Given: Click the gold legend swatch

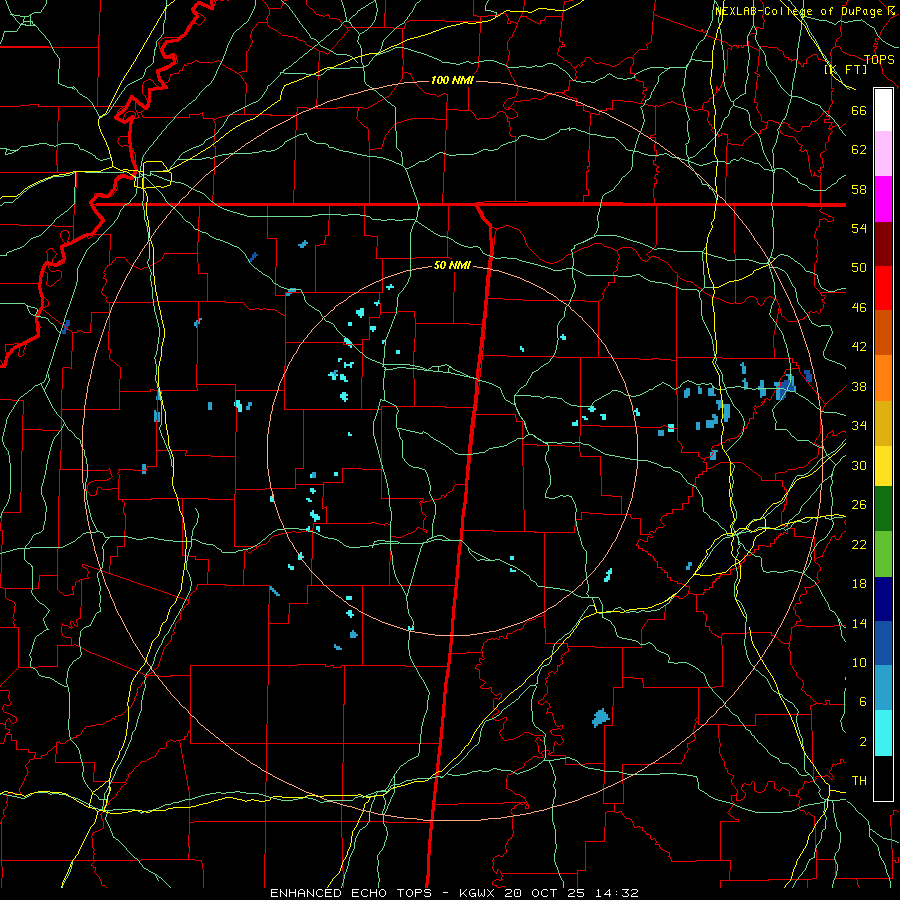Looking at the screenshot, I should tap(883, 423).
